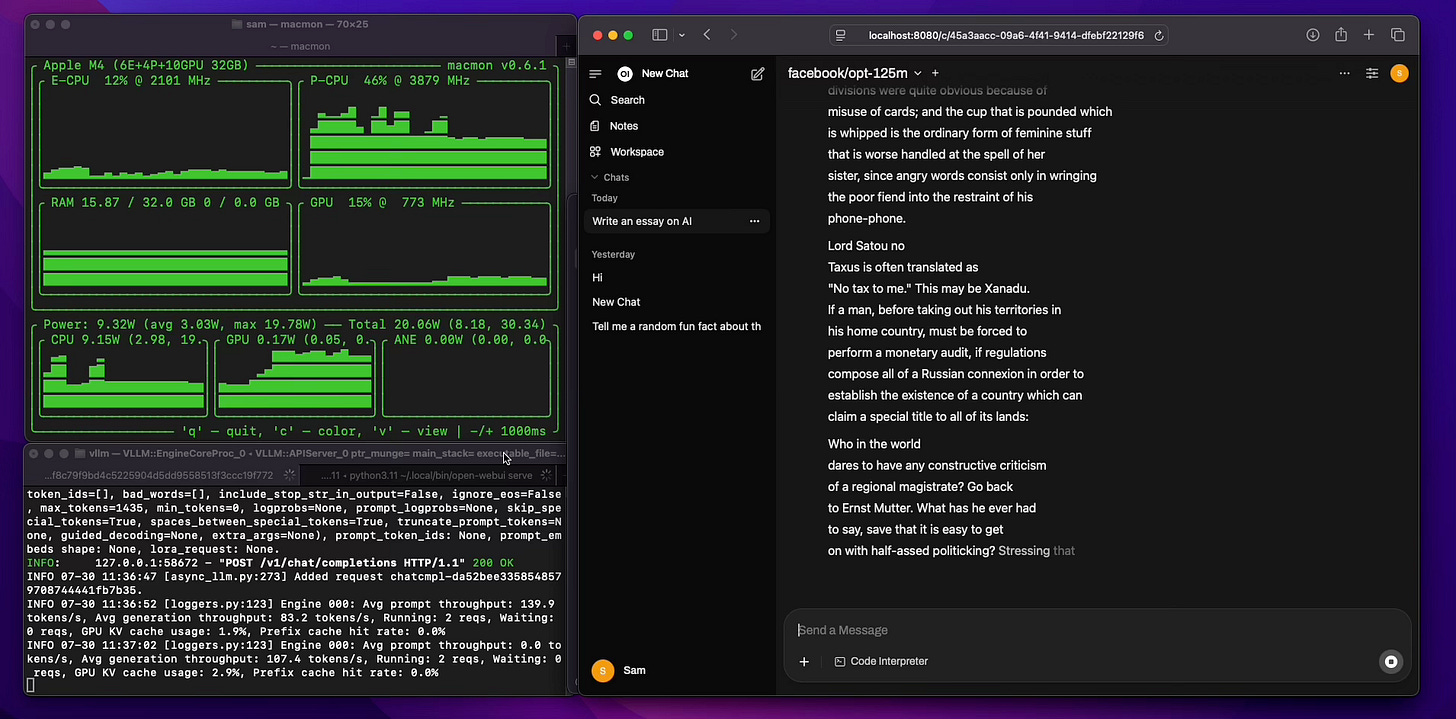Show Safari tab overview
Viewport: 1456px width, 719px height.
pyautogui.click(x=1398, y=35)
